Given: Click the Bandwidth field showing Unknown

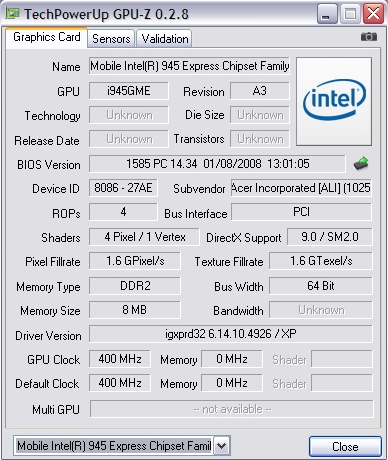Looking at the screenshot, I should [321, 310].
